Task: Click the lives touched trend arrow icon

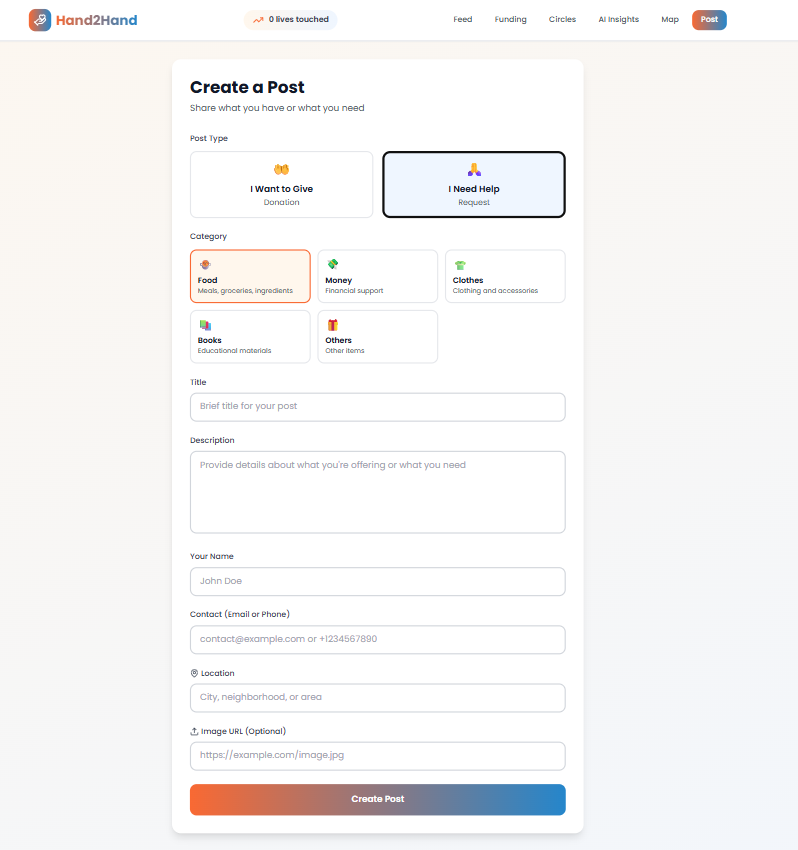Action: tap(258, 20)
